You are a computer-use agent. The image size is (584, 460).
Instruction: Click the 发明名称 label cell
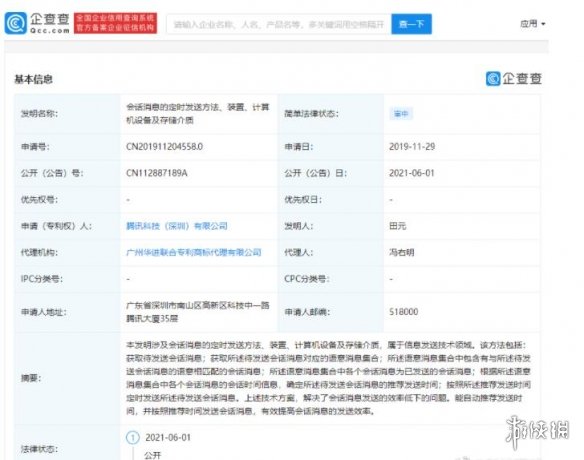pos(67,114)
